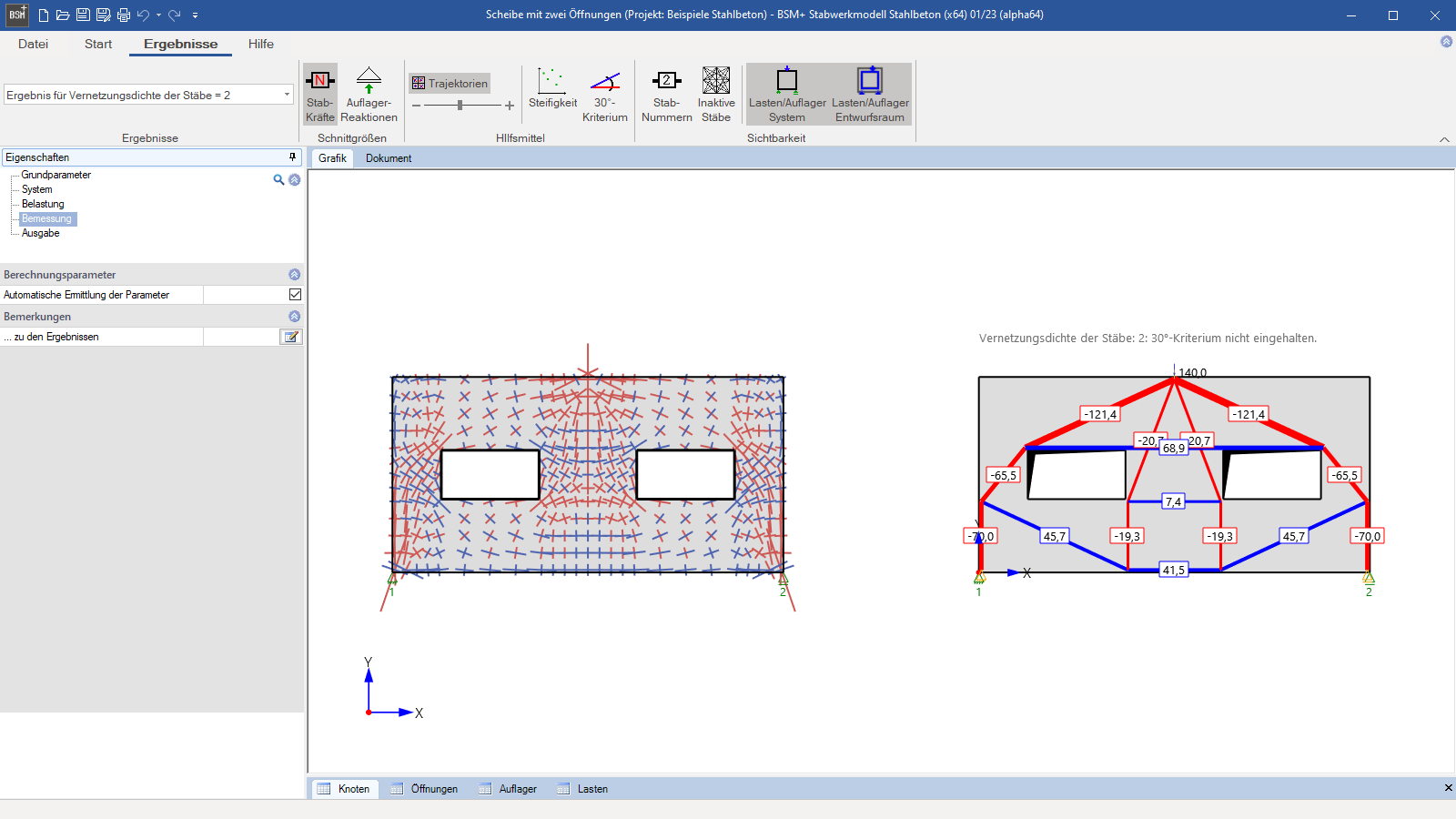This screenshot has width=1456, height=819.
Task: Toggle Lasten/Auflager System visibility
Action: [x=787, y=94]
